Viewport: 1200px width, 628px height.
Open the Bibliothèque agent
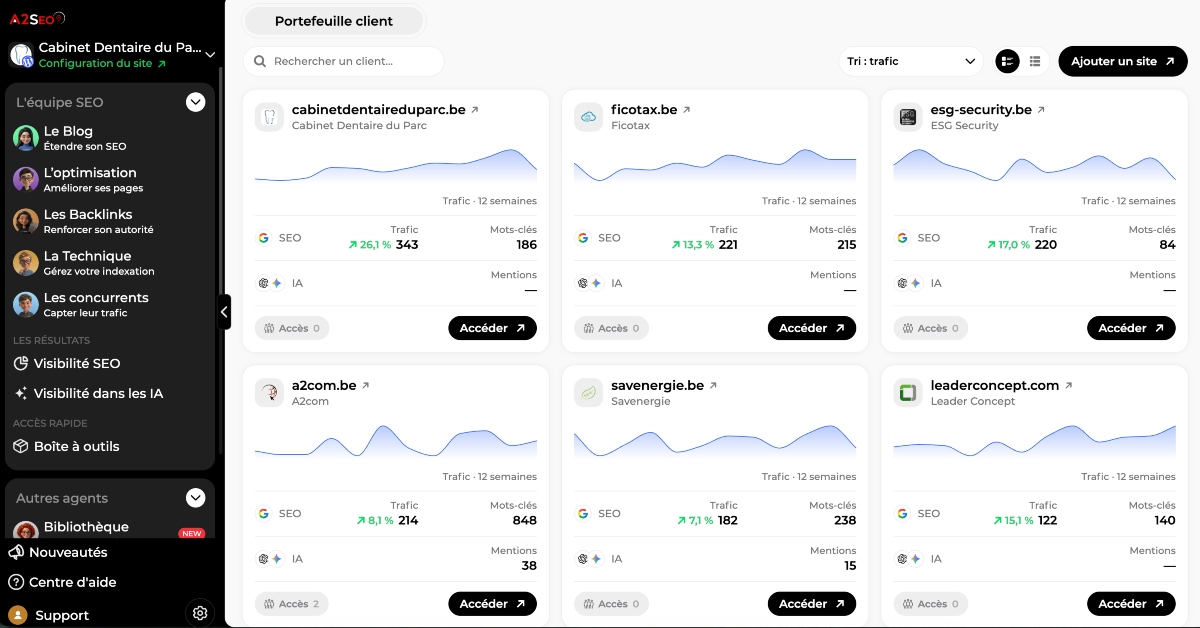click(x=86, y=527)
